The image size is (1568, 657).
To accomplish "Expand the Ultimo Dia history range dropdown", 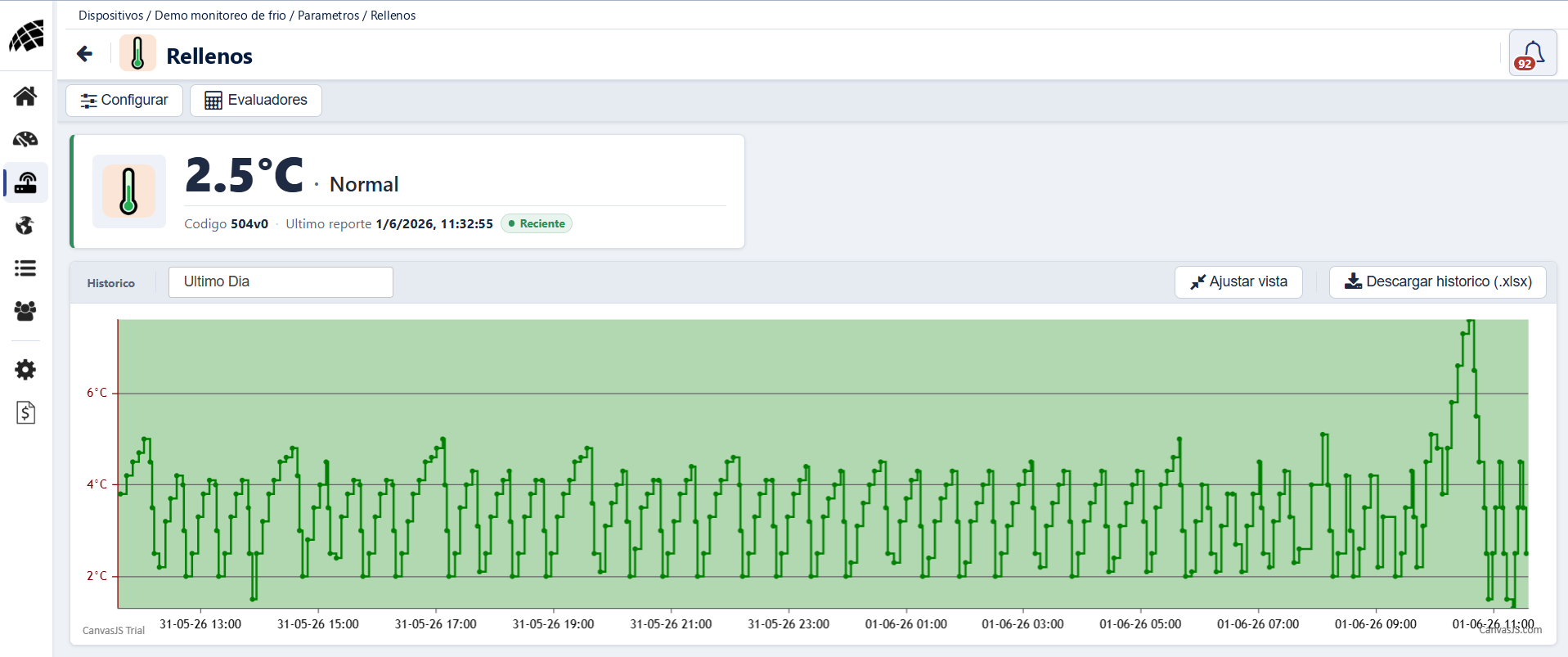I will pos(281,282).
